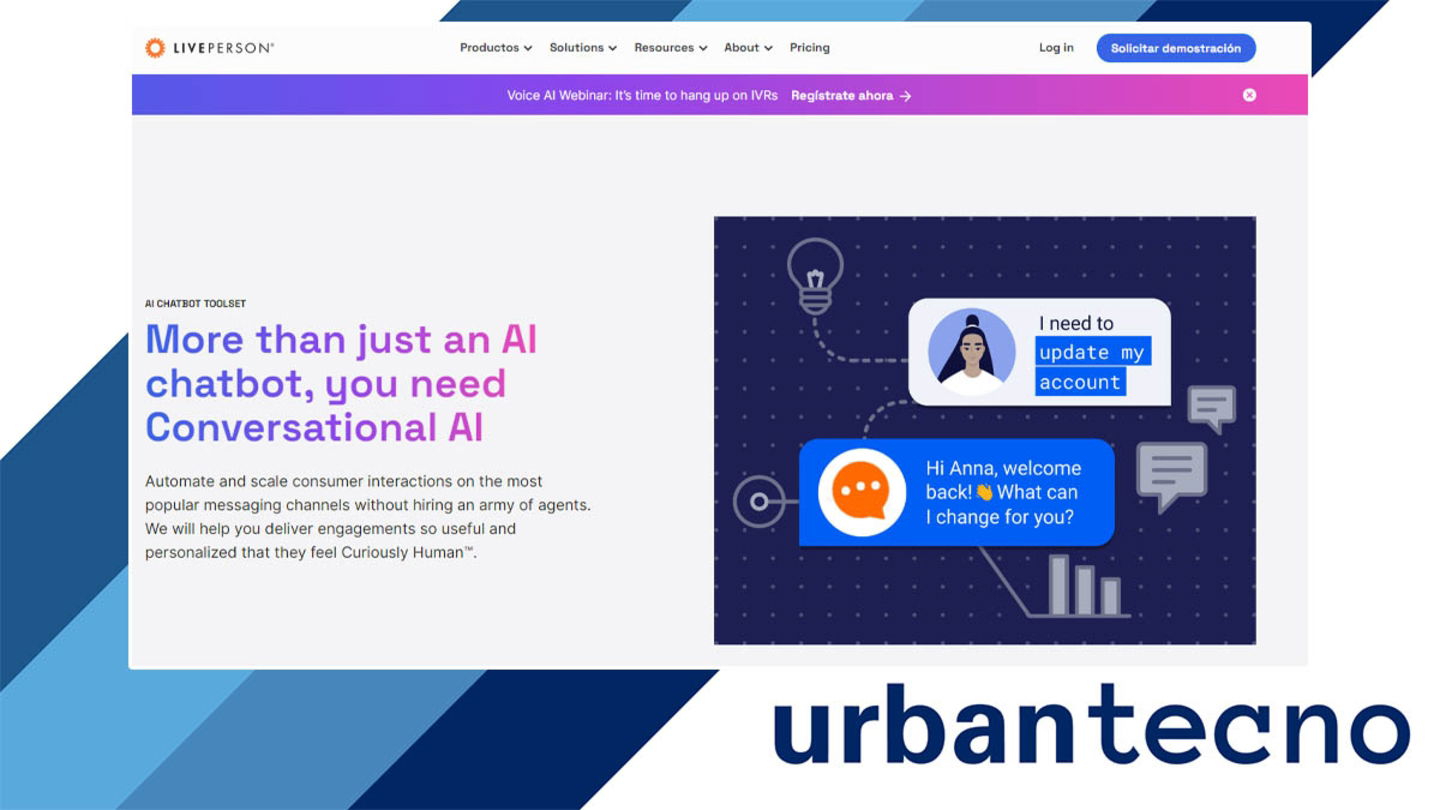Click the Solicitar demostración button

pyautogui.click(x=1176, y=48)
